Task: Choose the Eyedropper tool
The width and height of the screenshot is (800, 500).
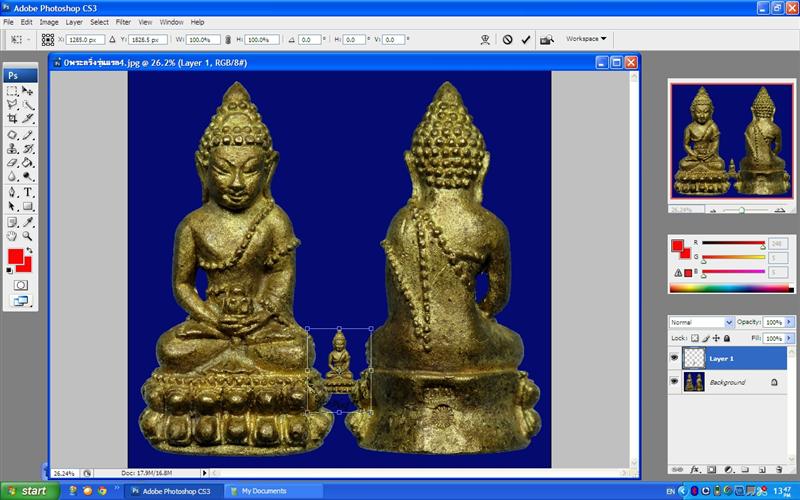Action: coord(28,222)
